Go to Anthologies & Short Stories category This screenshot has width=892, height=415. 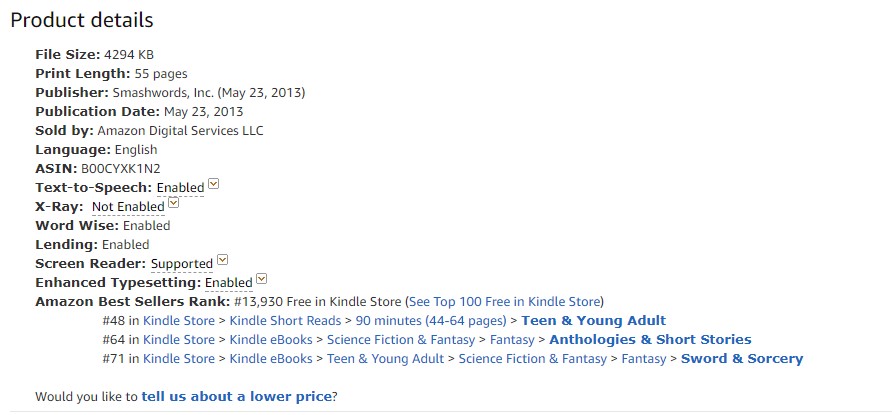point(650,340)
